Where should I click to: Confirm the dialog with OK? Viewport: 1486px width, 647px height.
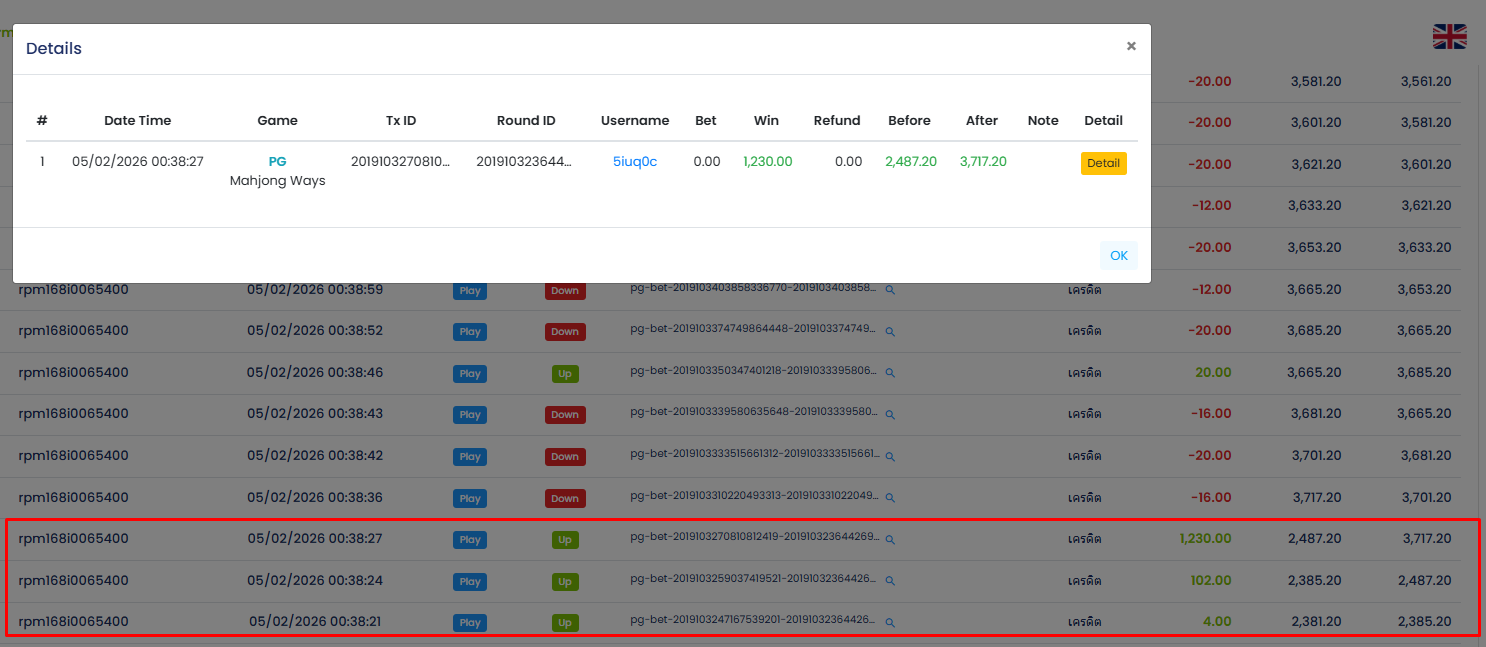(x=1118, y=256)
